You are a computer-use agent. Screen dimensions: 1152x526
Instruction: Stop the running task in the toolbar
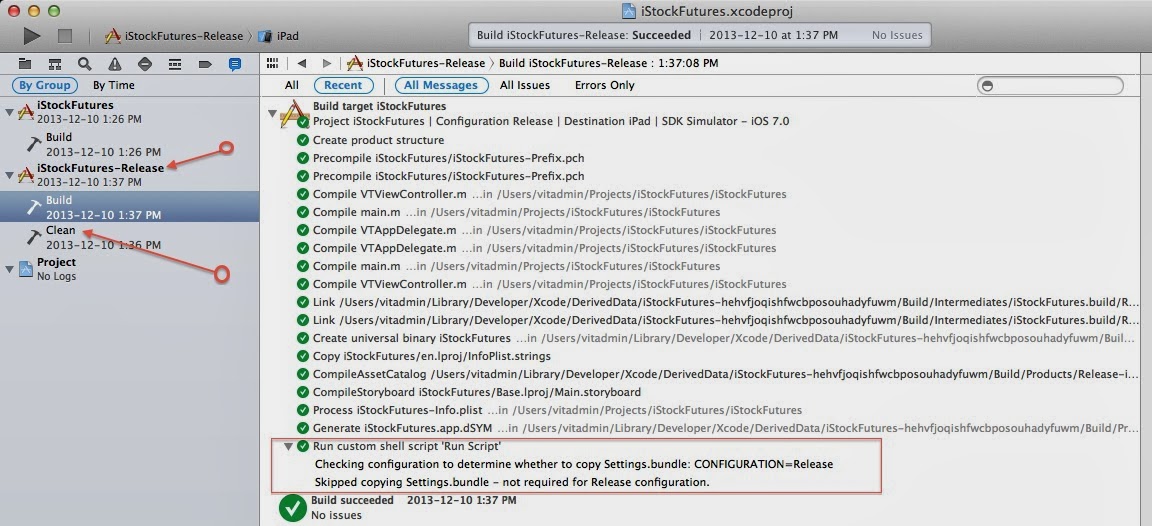click(65, 35)
